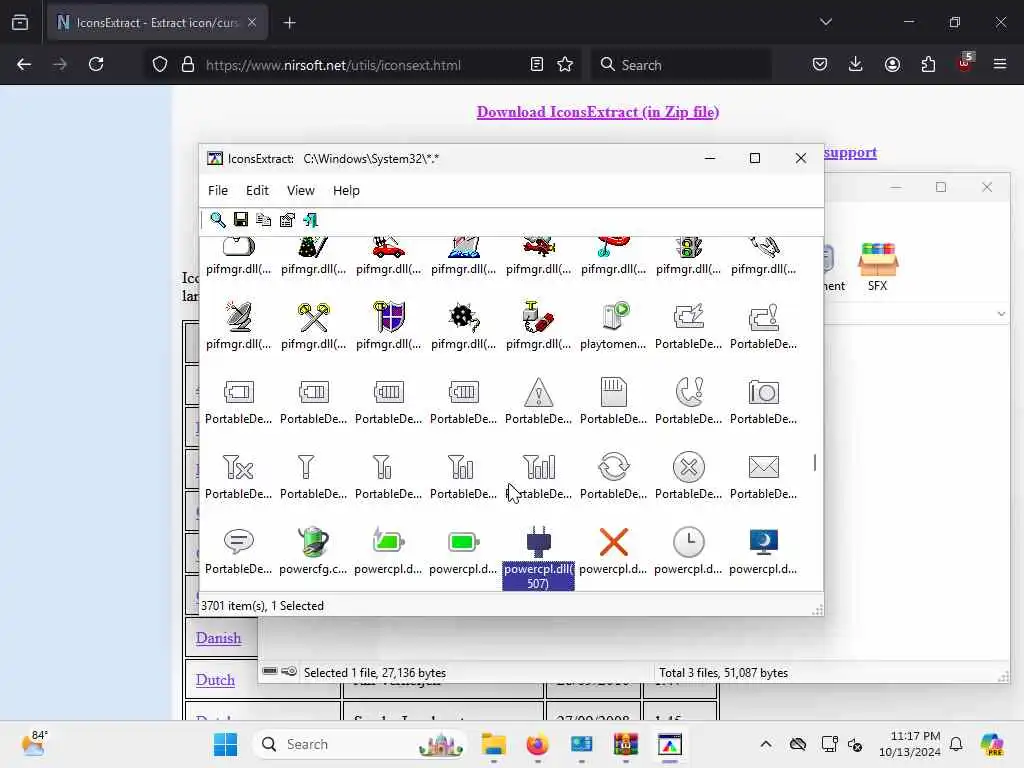Open the Edit menu in IconsExtract

pyautogui.click(x=257, y=191)
